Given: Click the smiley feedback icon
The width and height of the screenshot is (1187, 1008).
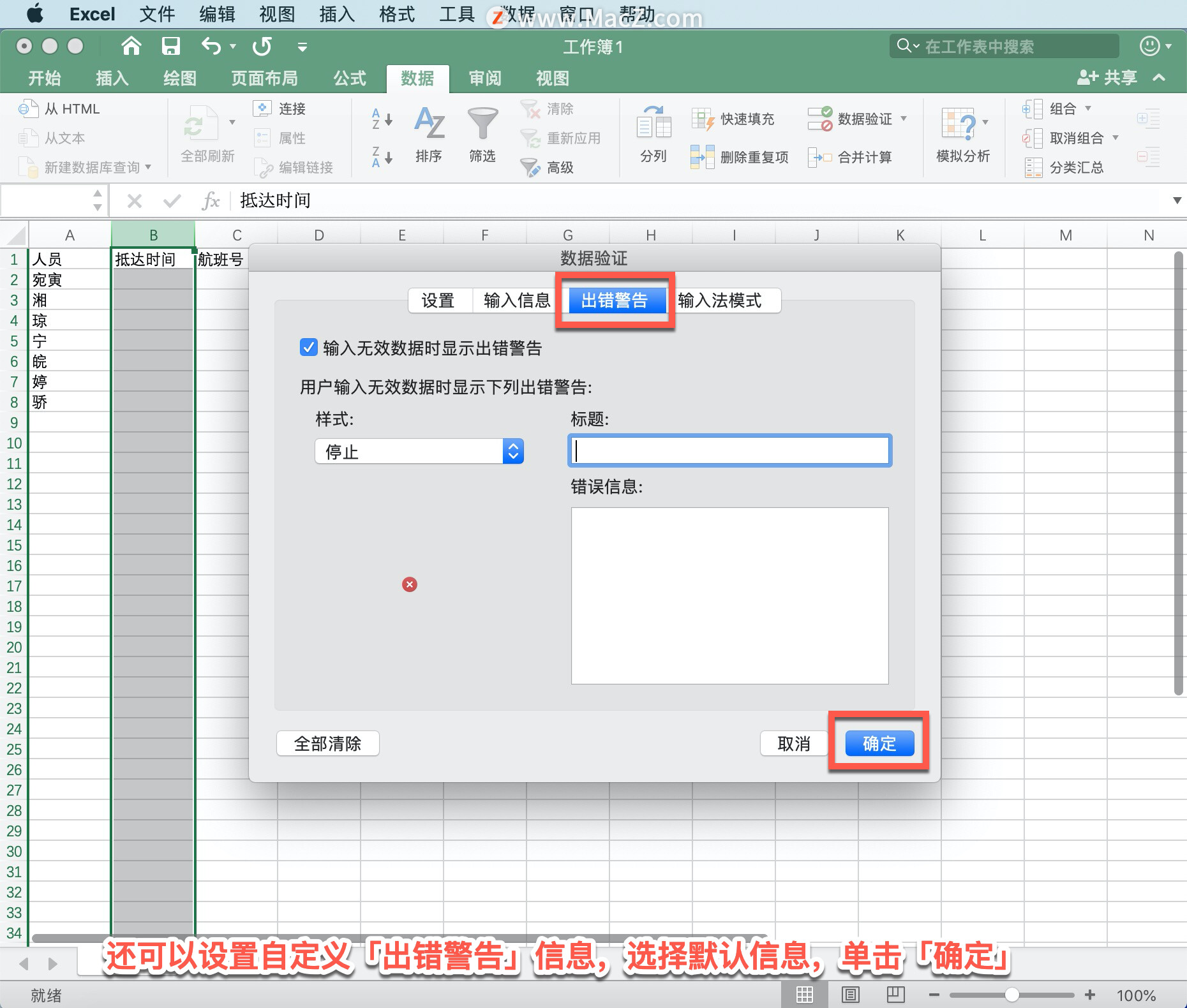Looking at the screenshot, I should pyautogui.click(x=1150, y=46).
